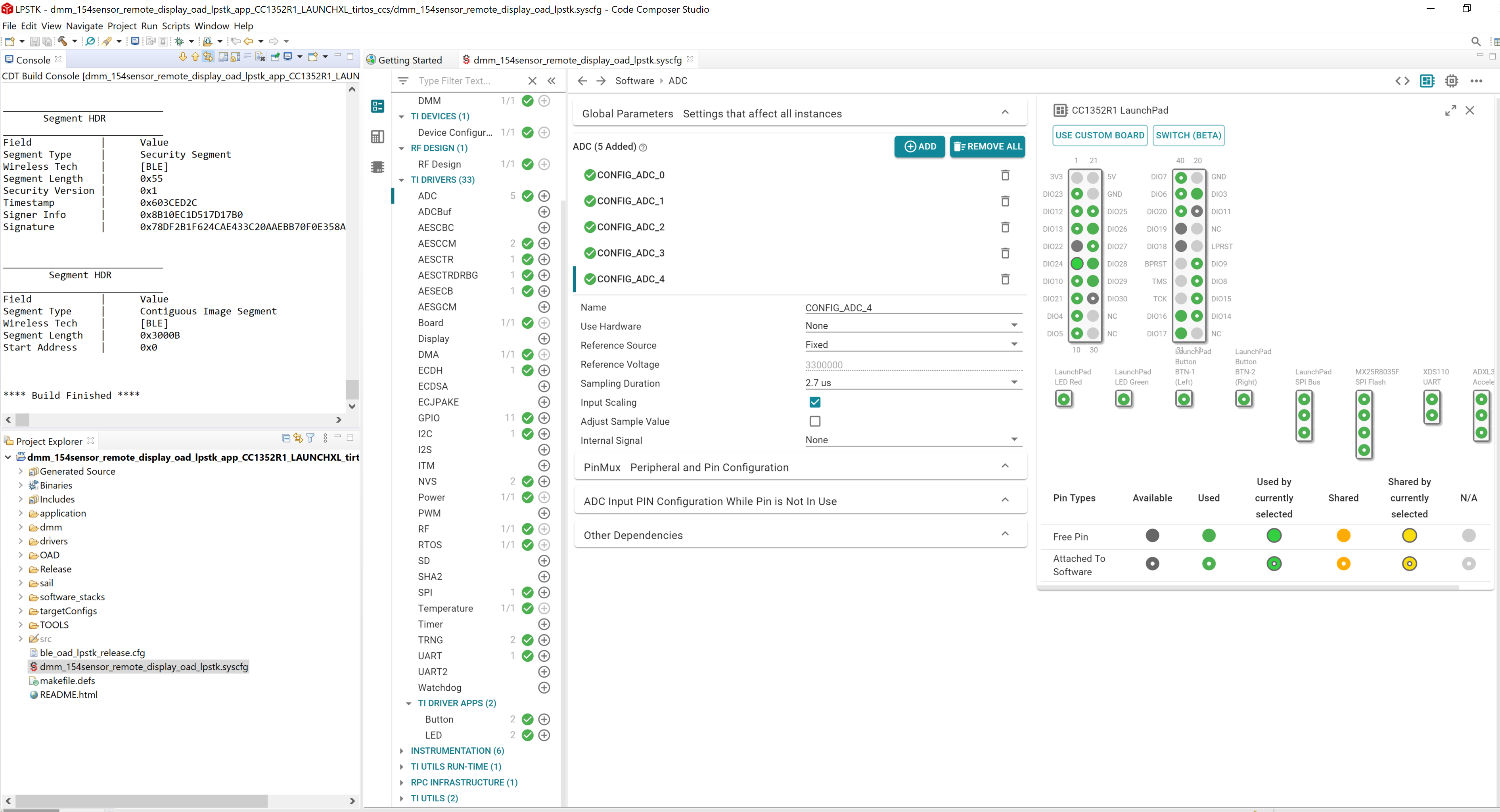Click the REMOVE ALL button
This screenshot has height=812, width=1500.
pos(987,147)
